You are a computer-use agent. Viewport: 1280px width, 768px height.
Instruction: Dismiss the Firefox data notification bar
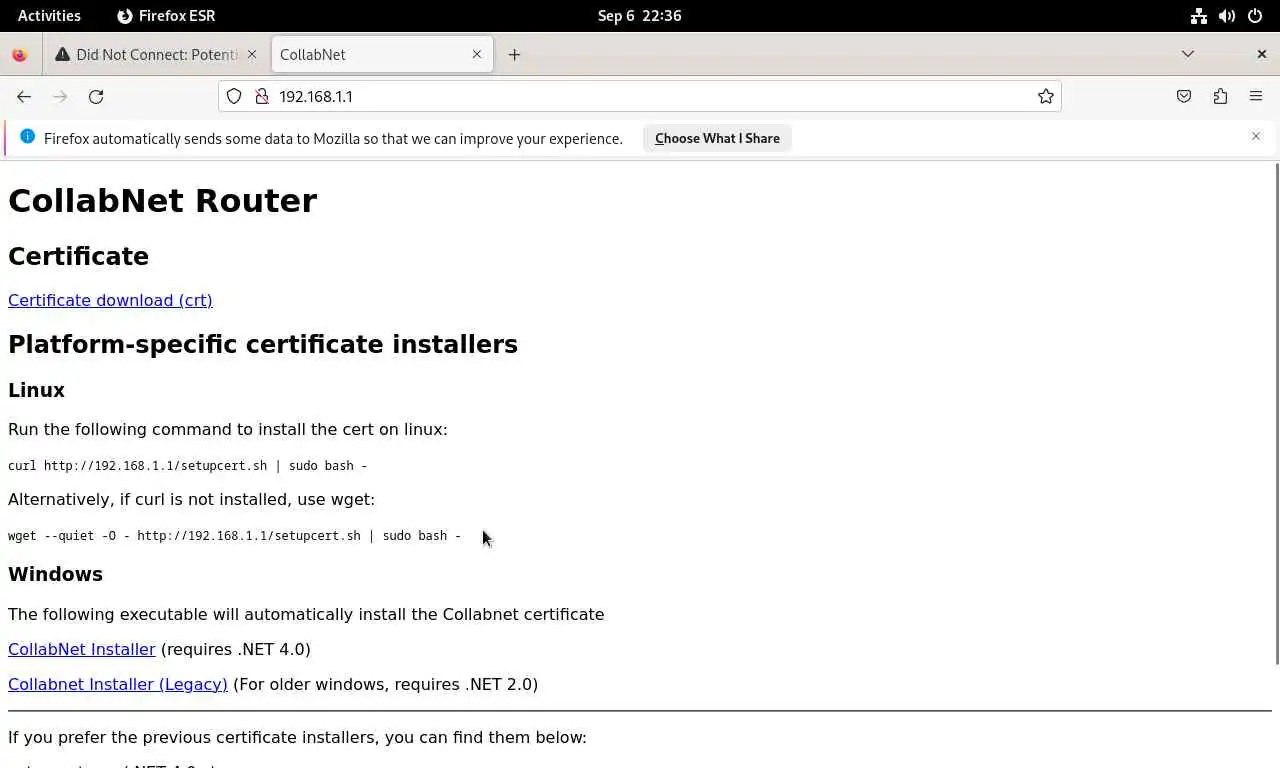point(1256,136)
